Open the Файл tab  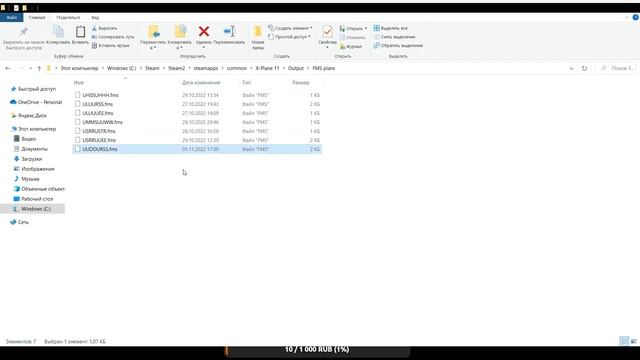tap(11, 18)
